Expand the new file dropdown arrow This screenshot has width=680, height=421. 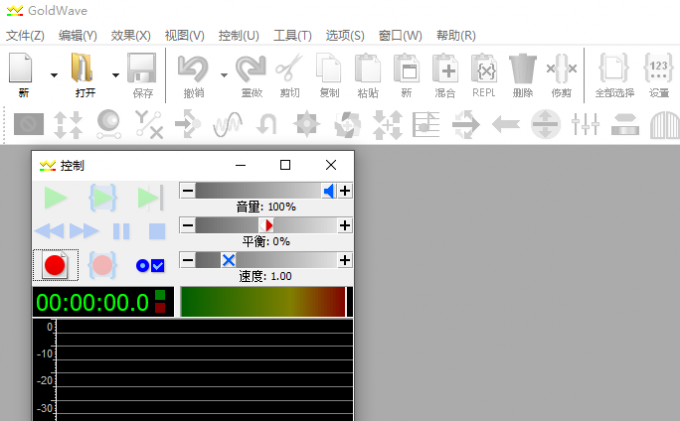click(x=54, y=75)
